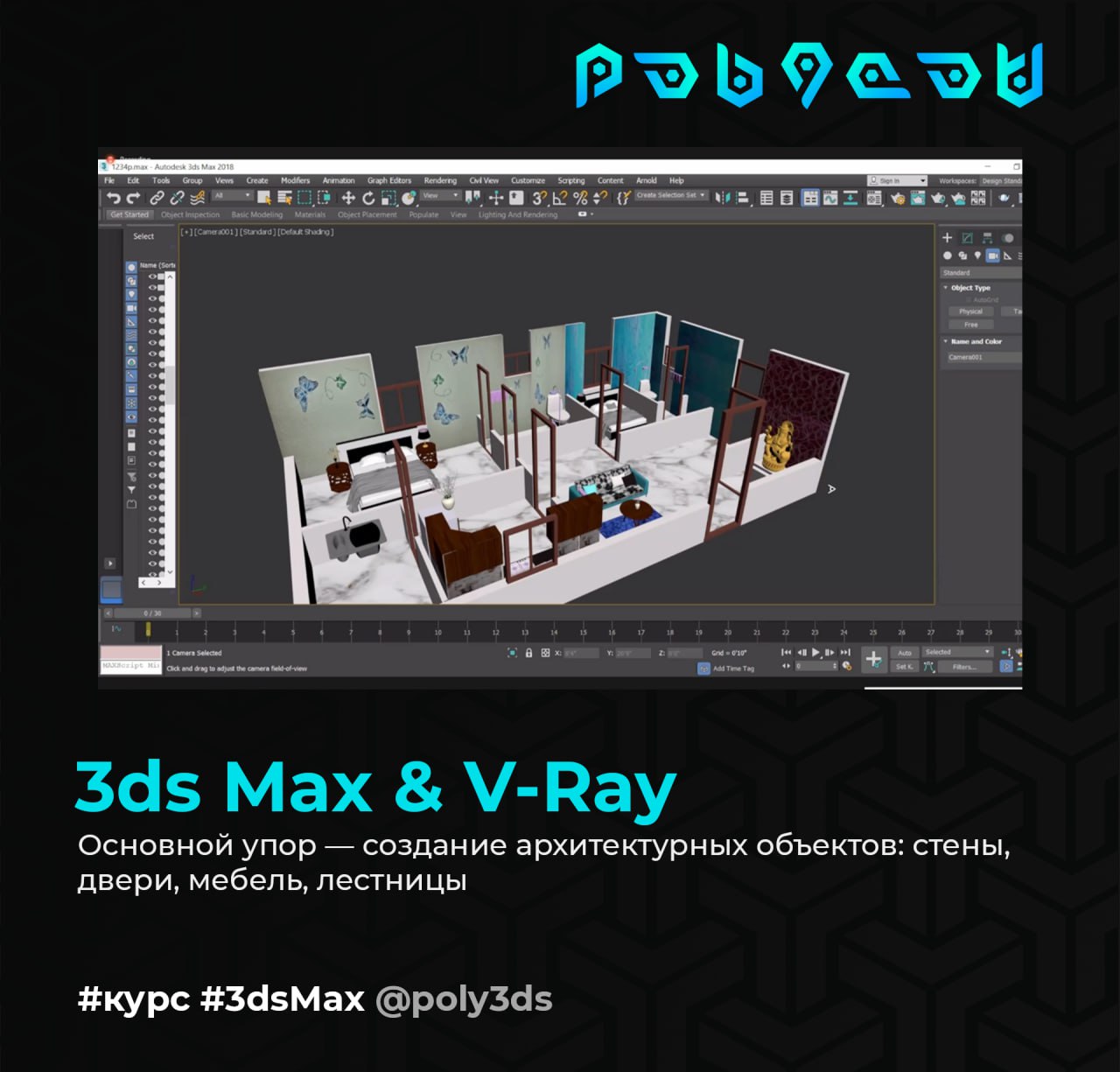Image resolution: width=1120 pixels, height=1072 pixels.
Task: Open Create Selection Set dropdown
Action: click(671, 196)
